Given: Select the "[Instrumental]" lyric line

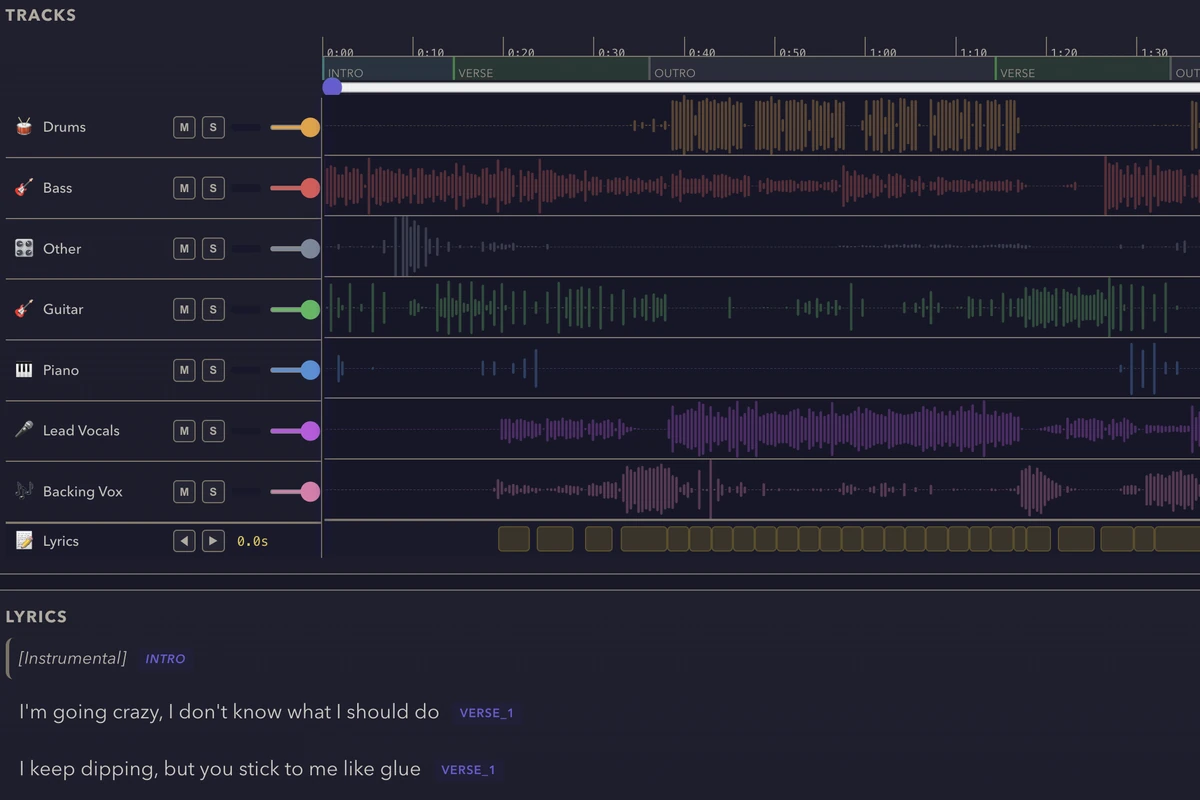Looking at the screenshot, I should pos(73,658).
